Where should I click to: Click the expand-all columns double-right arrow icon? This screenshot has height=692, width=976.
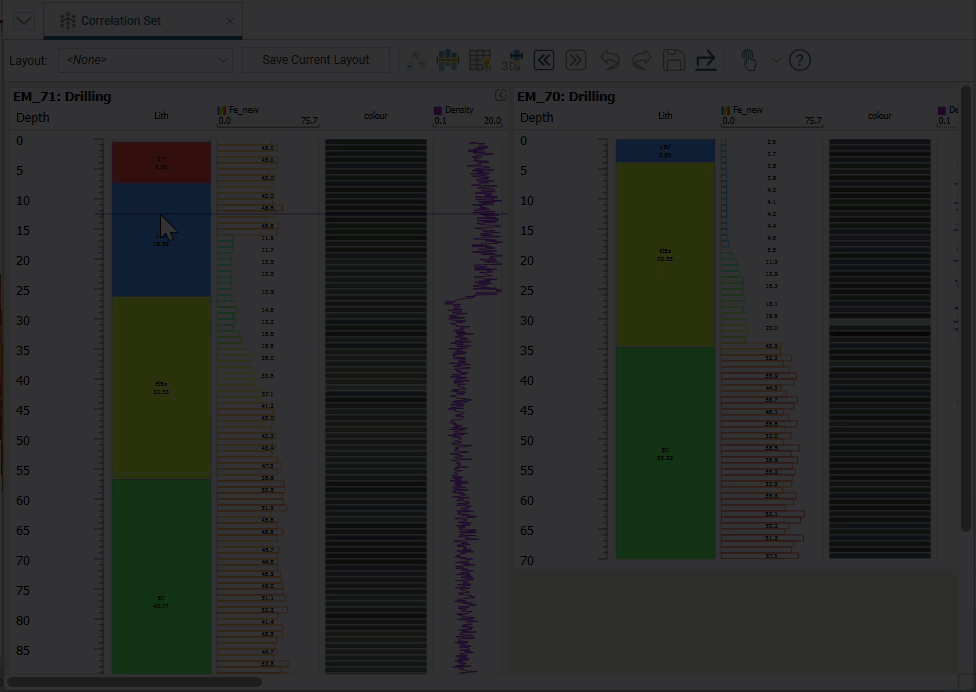(x=576, y=60)
